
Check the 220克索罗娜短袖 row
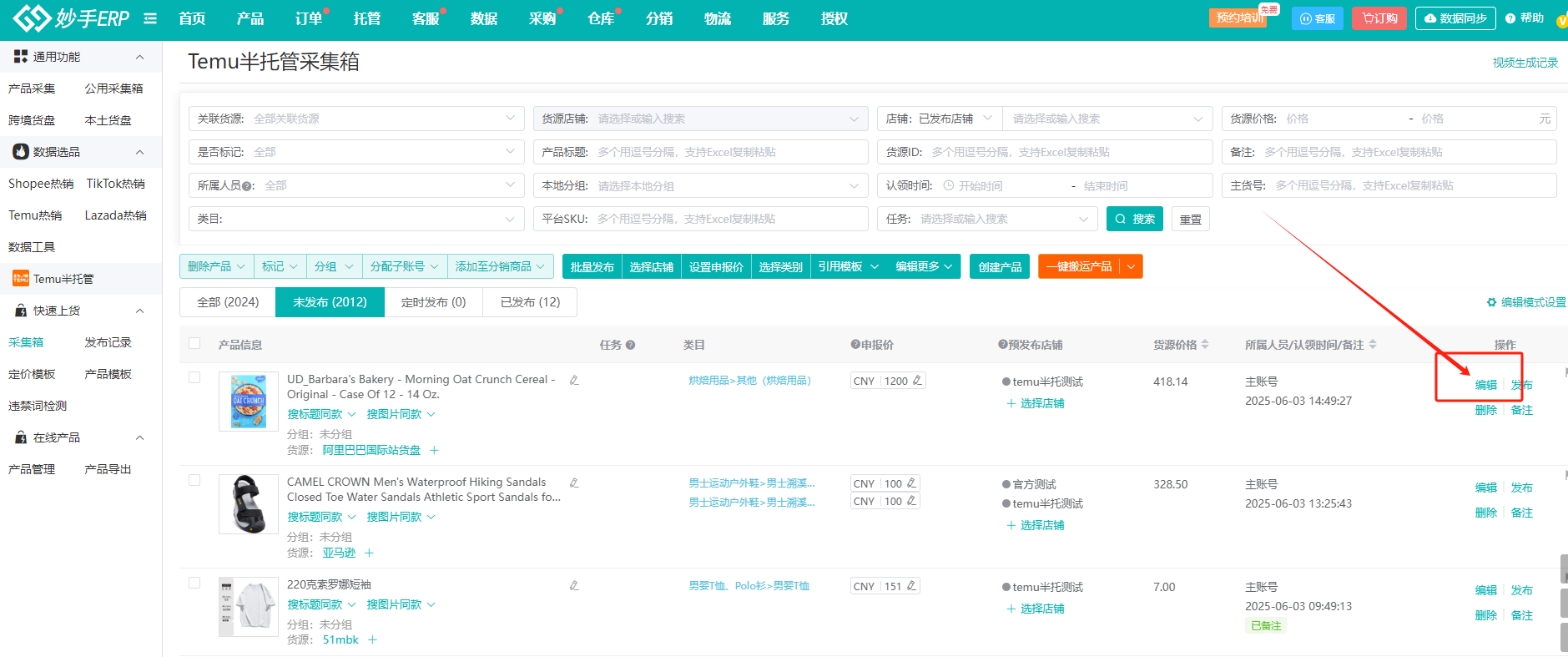[194, 584]
